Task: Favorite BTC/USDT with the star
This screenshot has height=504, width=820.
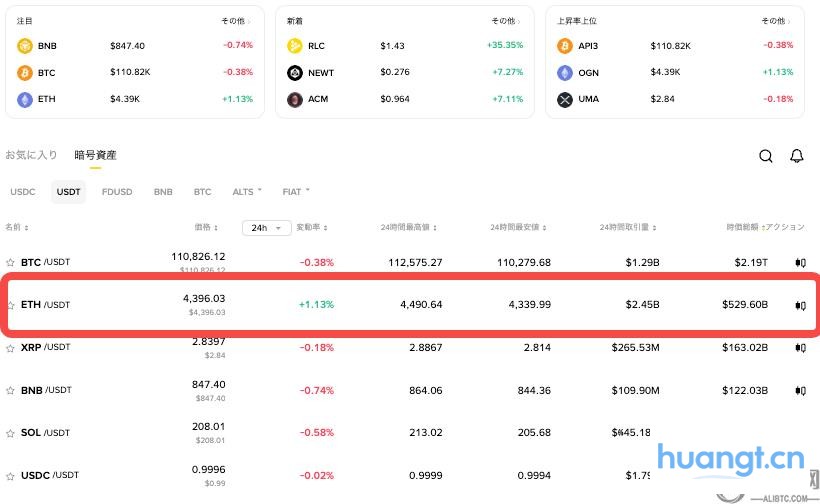Action: tap(10, 263)
